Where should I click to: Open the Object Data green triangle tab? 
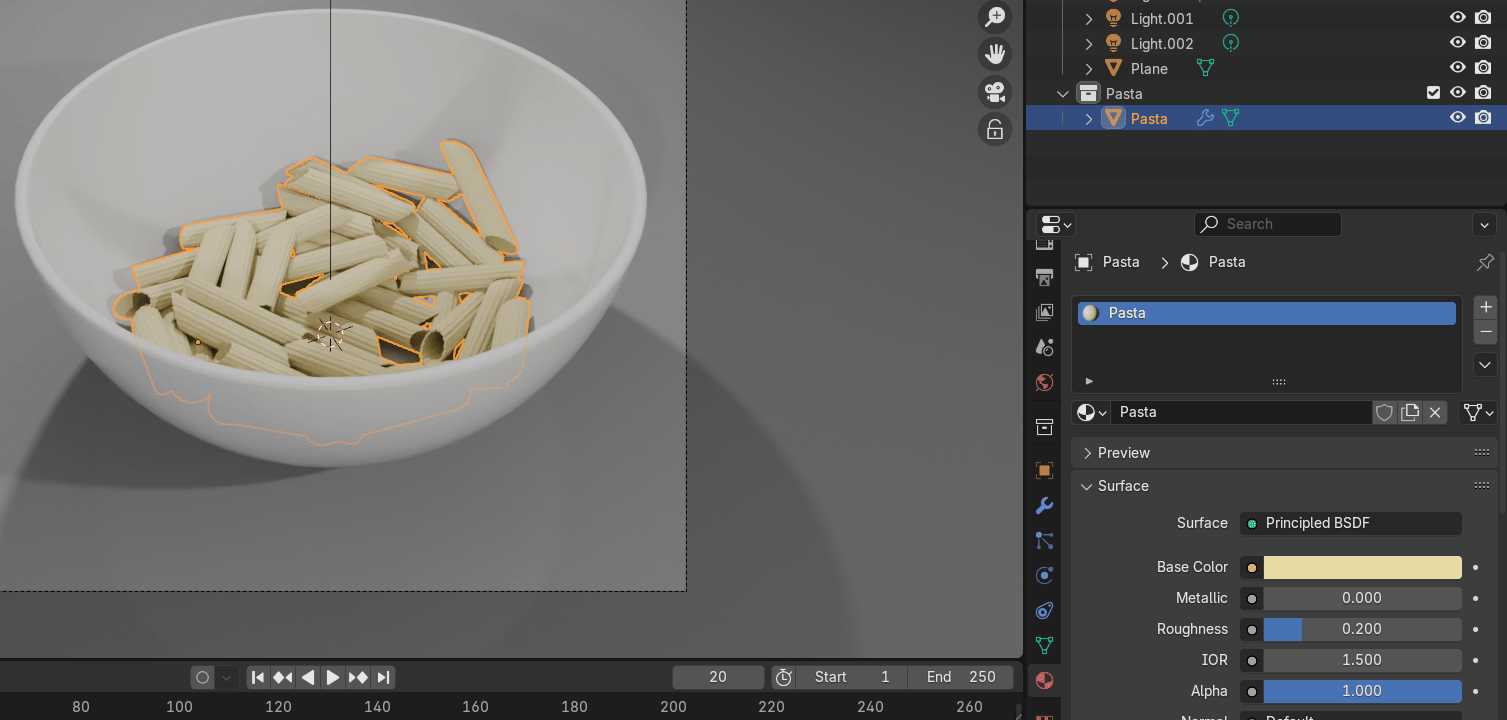[1044, 645]
